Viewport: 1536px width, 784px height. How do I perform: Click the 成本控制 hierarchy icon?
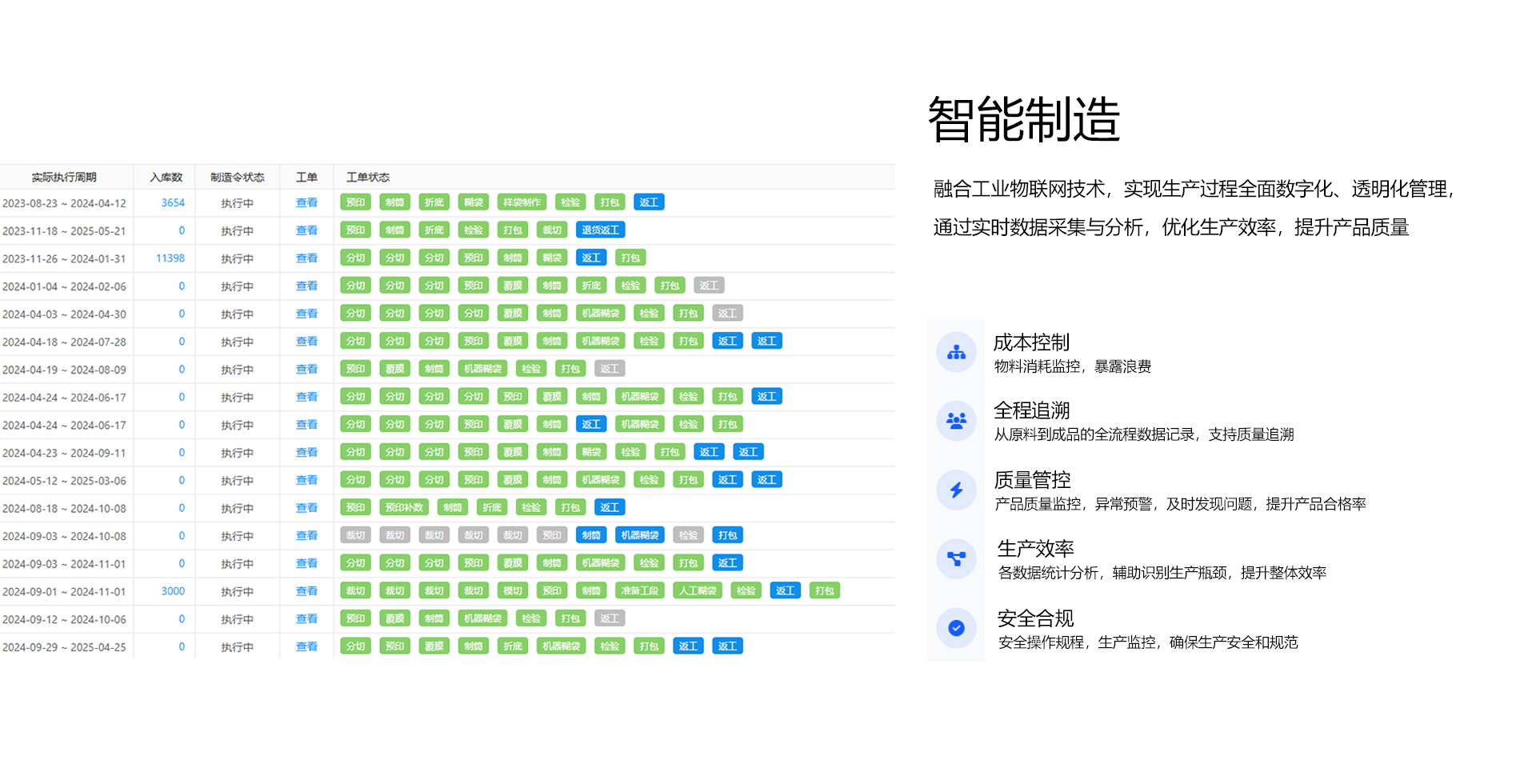[x=956, y=352]
